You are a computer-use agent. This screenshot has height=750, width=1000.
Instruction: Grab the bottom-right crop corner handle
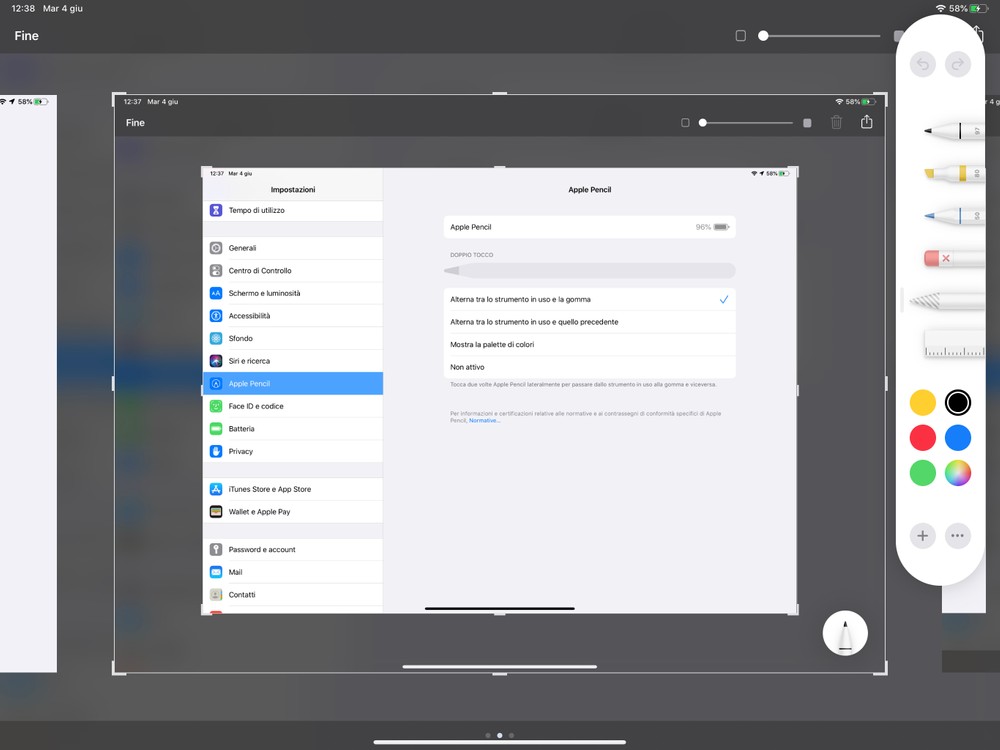[x=882, y=669]
